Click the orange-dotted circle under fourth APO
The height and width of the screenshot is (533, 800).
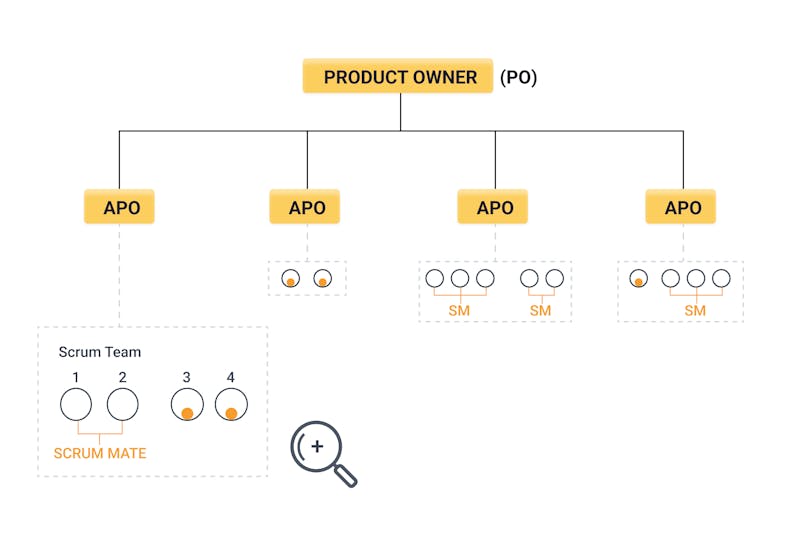[x=639, y=278]
